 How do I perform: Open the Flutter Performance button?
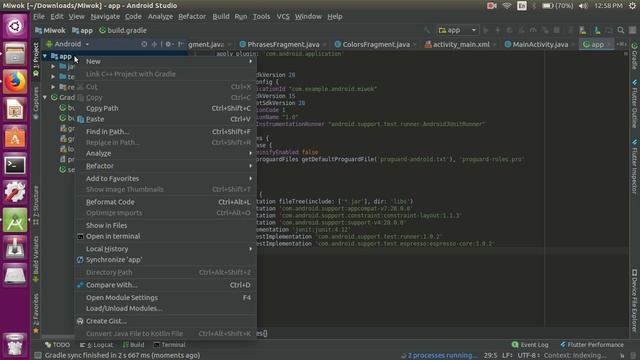592,345
